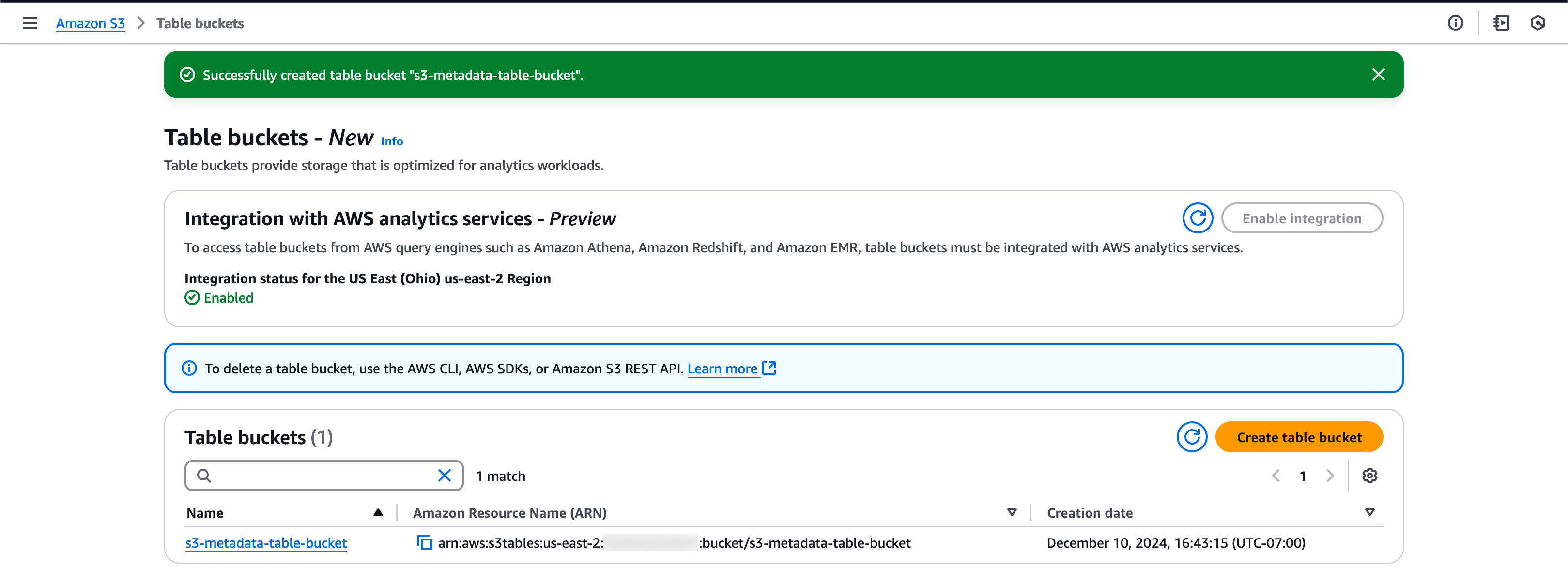The width and height of the screenshot is (1568, 585).
Task: Click the info icon in the blue delete notice
Action: pyautogui.click(x=189, y=368)
